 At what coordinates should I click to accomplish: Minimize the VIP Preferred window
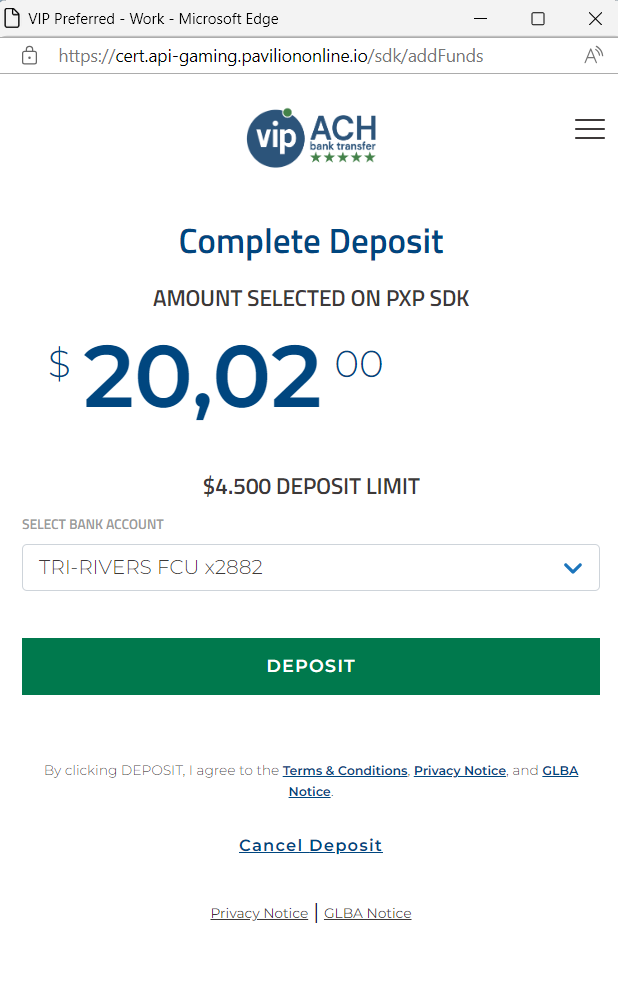481,18
